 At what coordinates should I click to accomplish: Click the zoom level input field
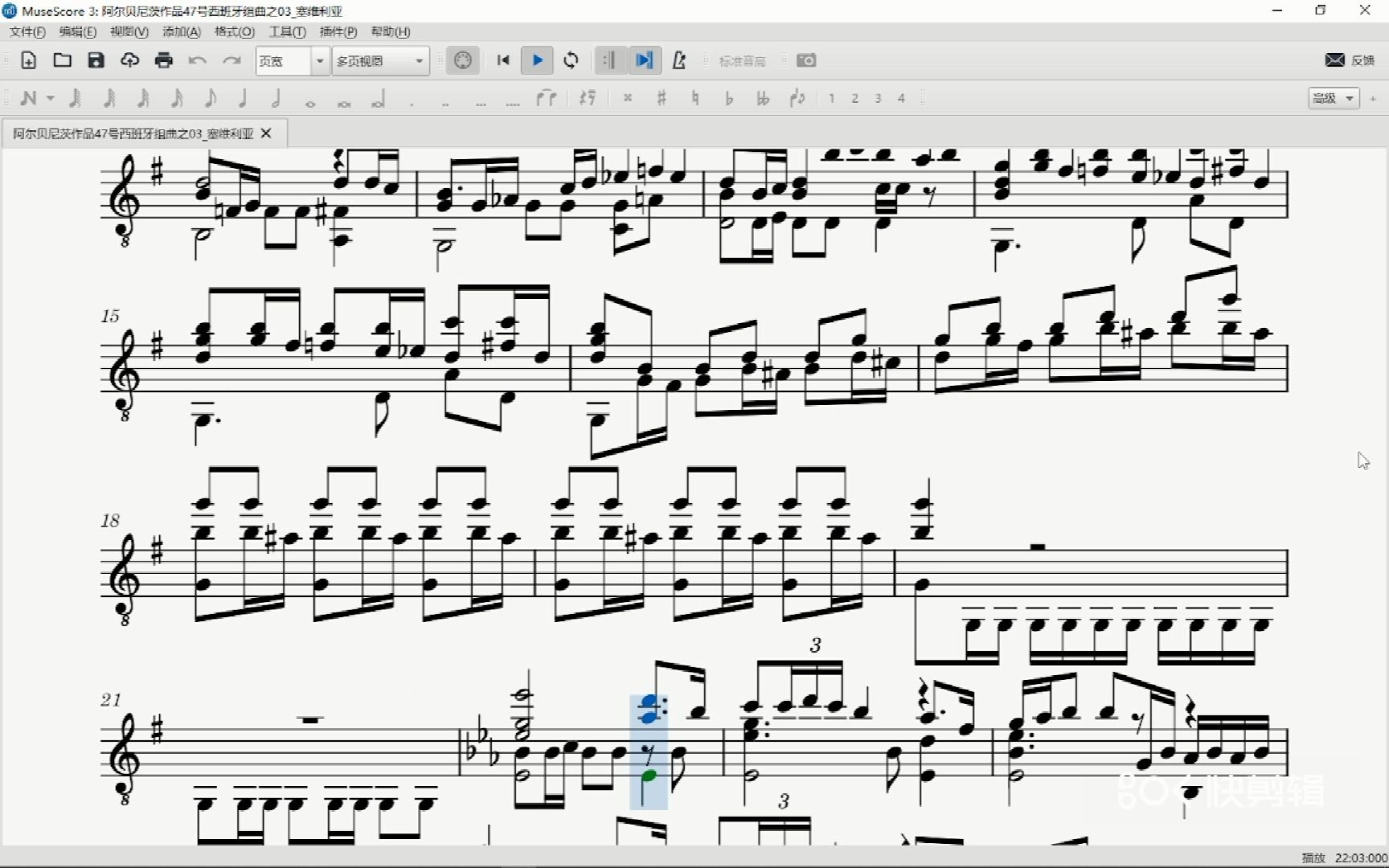coord(283,61)
